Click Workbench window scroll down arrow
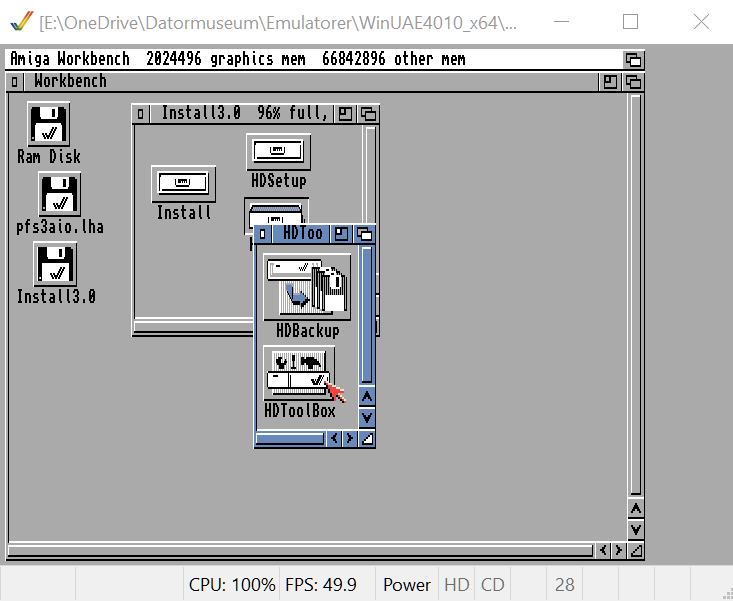The height and width of the screenshot is (601, 733). pyautogui.click(x=635, y=529)
